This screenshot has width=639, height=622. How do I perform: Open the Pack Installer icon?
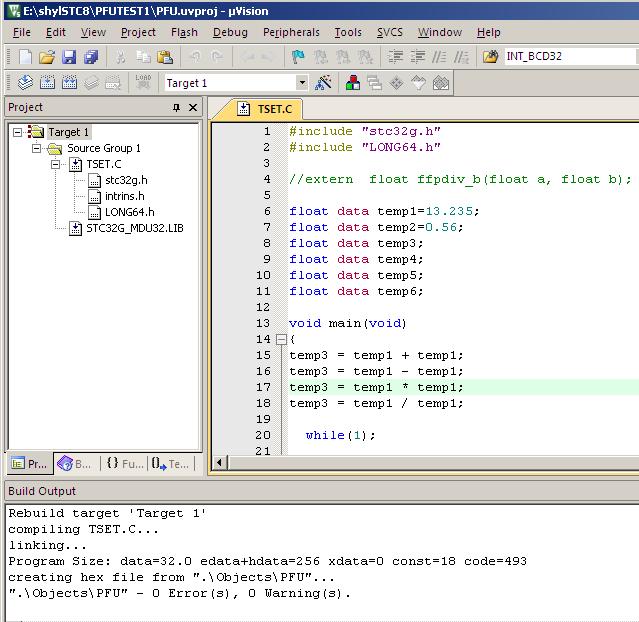441,83
